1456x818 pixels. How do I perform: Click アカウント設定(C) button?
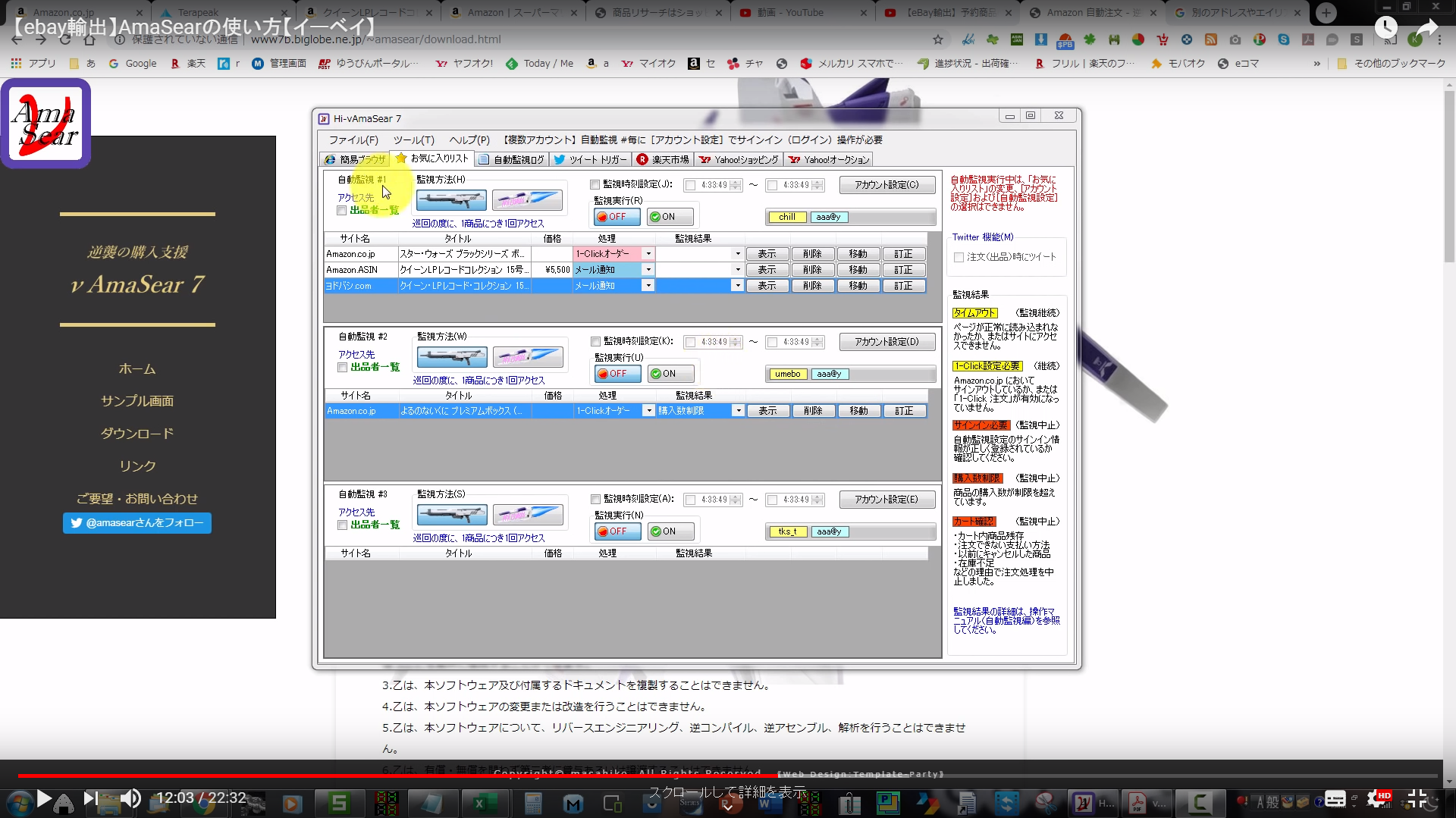point(887,185)
